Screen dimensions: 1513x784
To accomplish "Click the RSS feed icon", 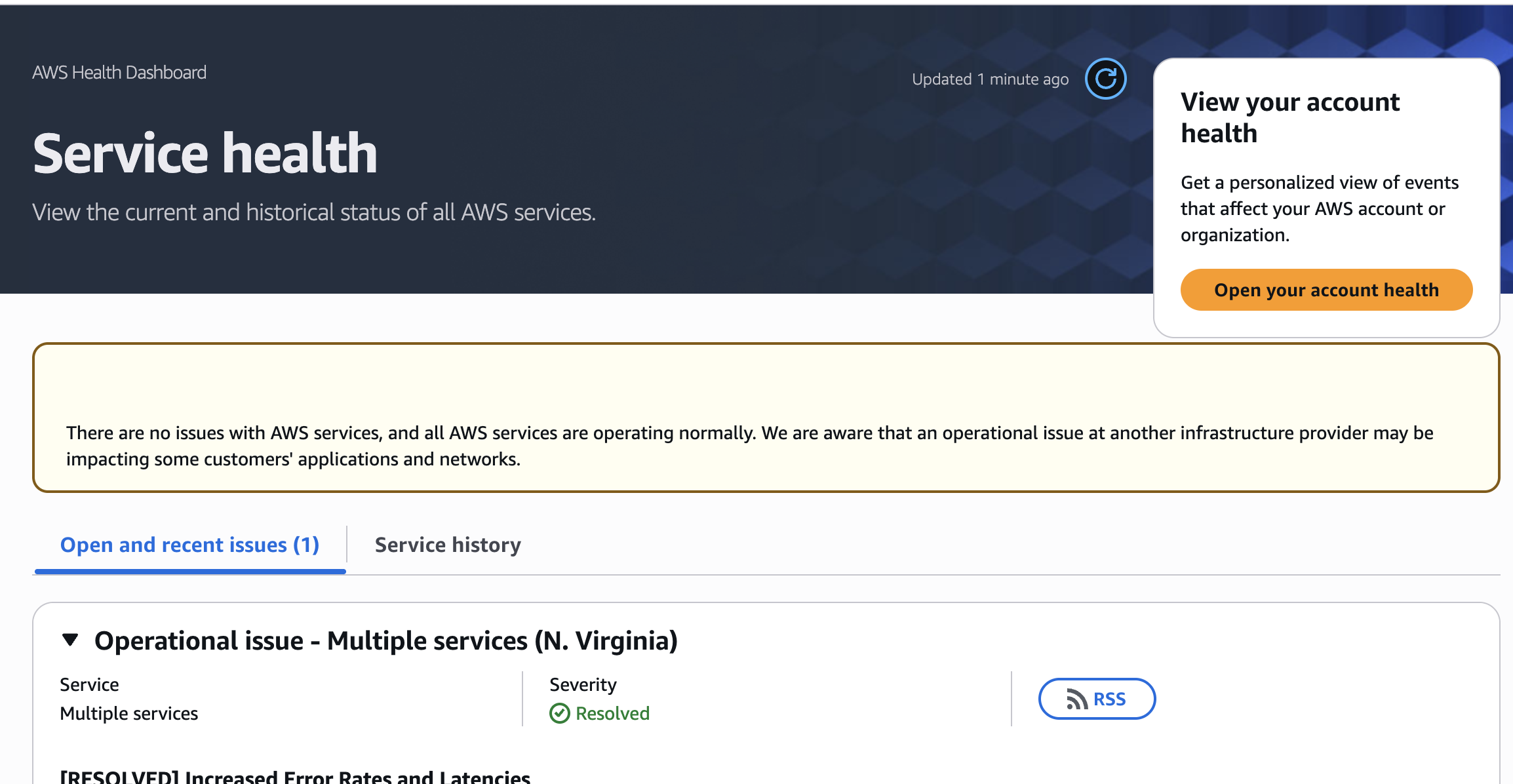I will 1097,699.
